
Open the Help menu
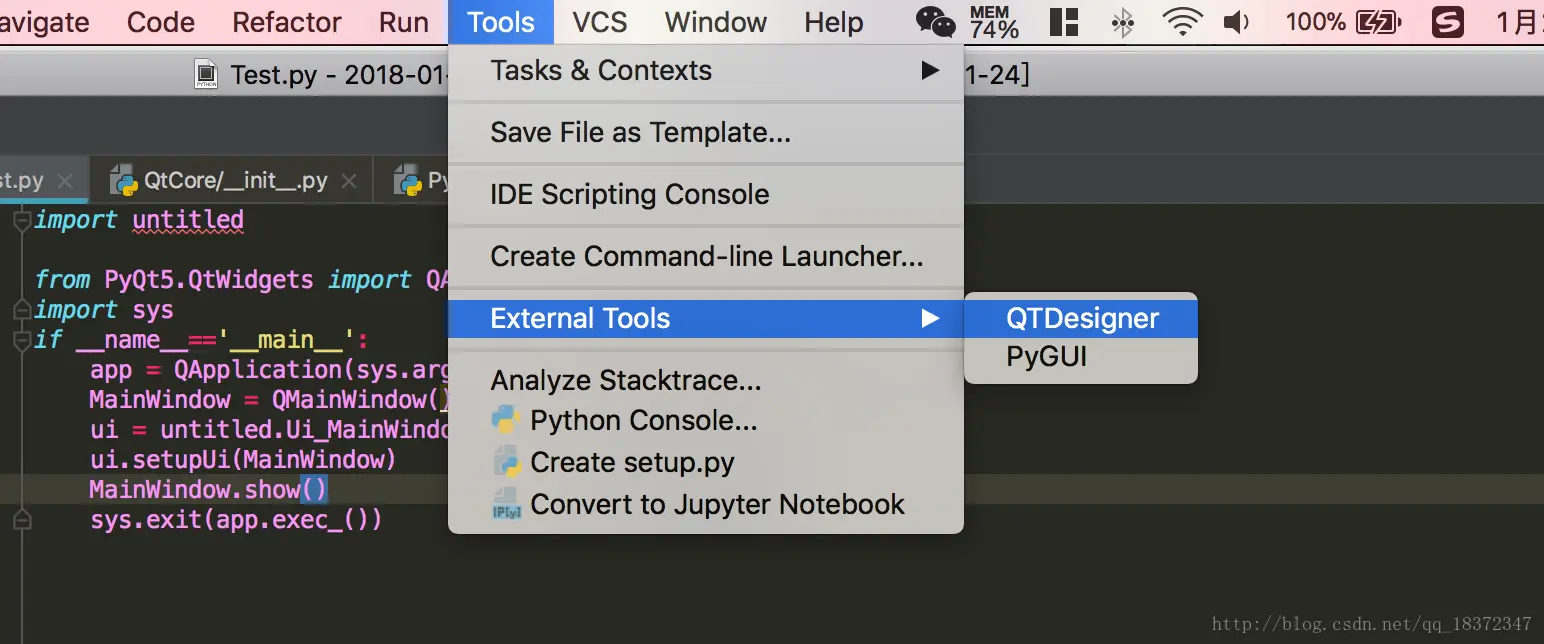[834, 22]
